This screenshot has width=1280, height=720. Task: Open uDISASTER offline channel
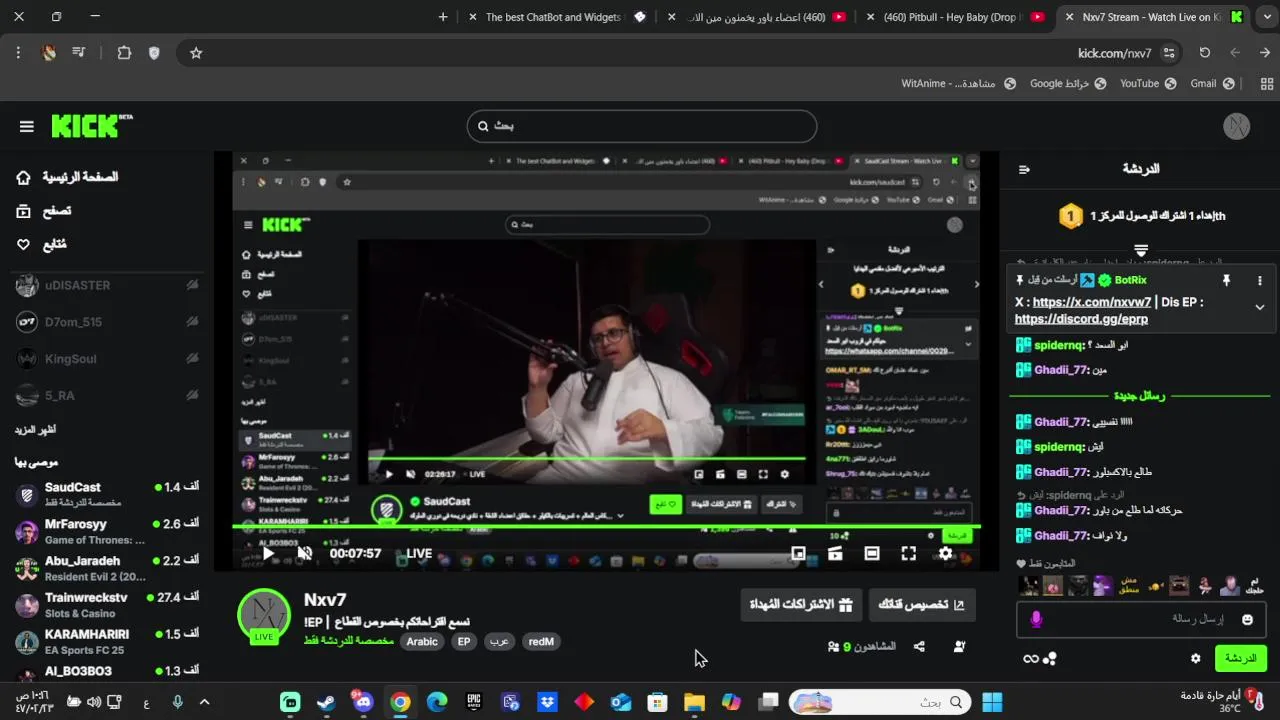tap(106, 285)
